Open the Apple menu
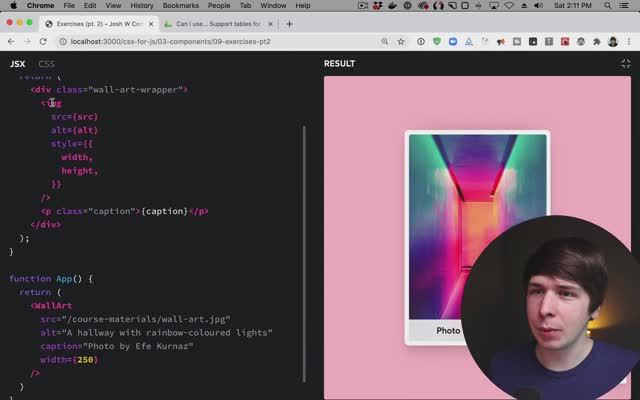Image resolution: width=640 pixels, height=400 pixels. (13, 6)
